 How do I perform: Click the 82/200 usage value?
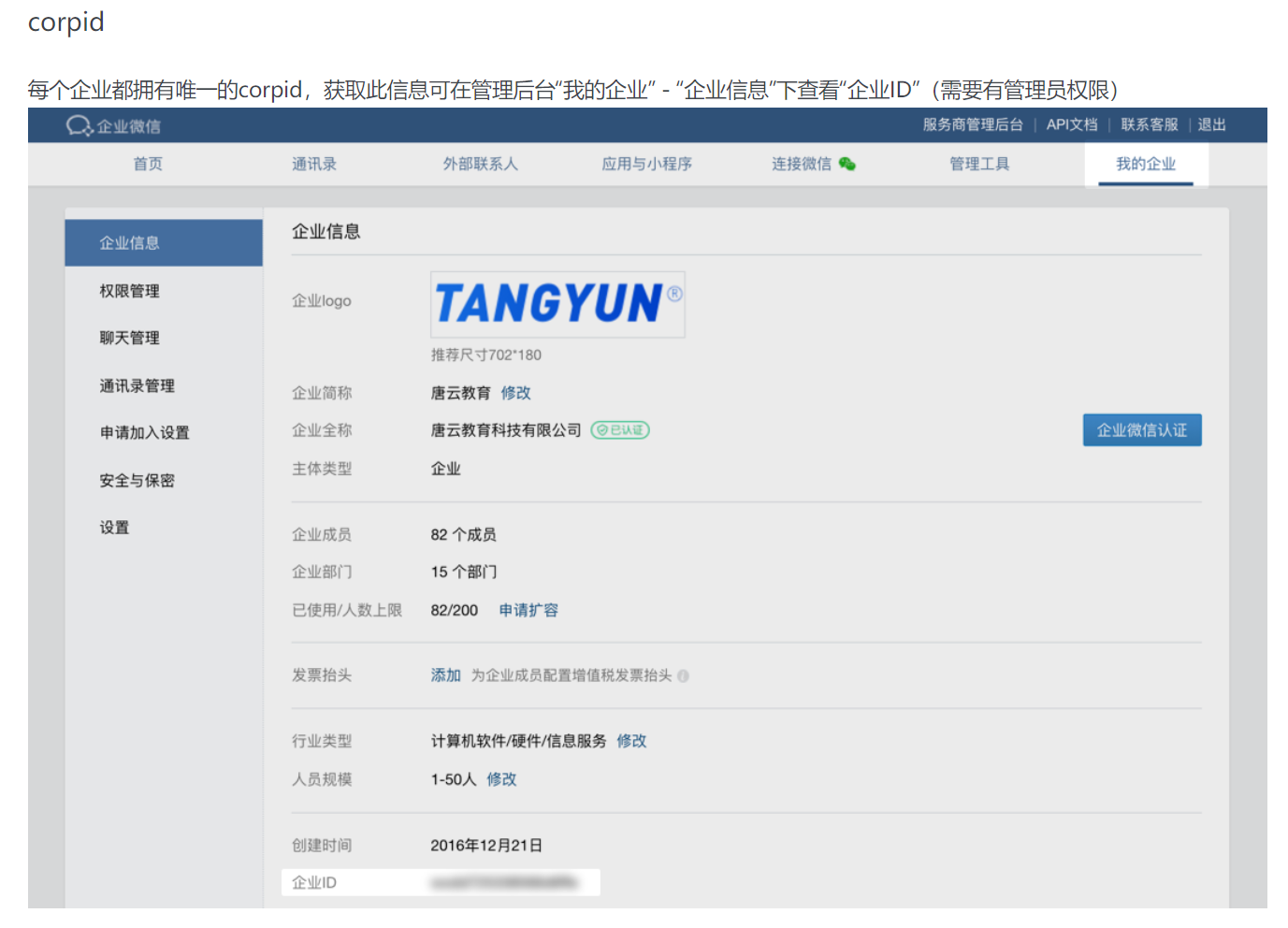coord(455,610)
